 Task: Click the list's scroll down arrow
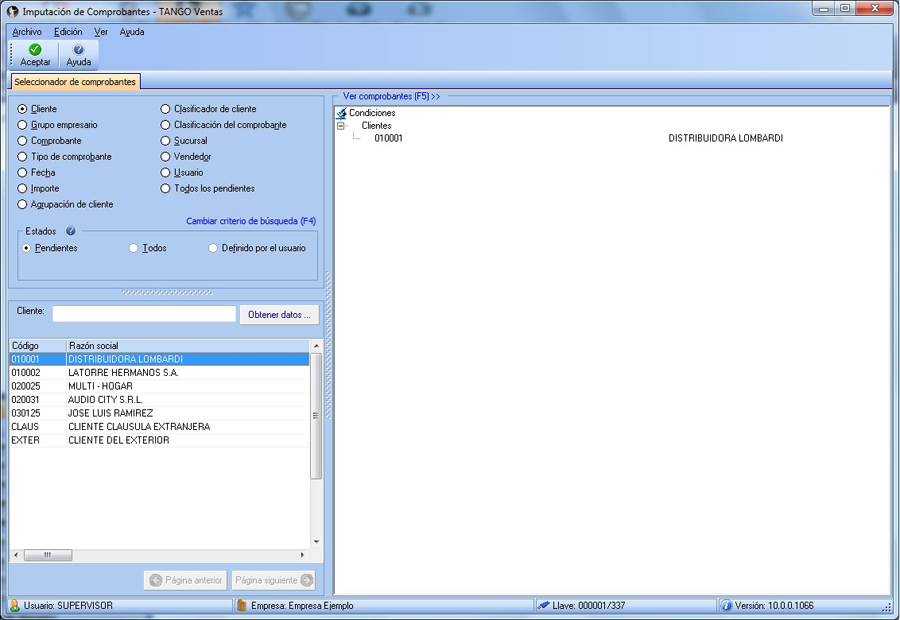[316, 542]
